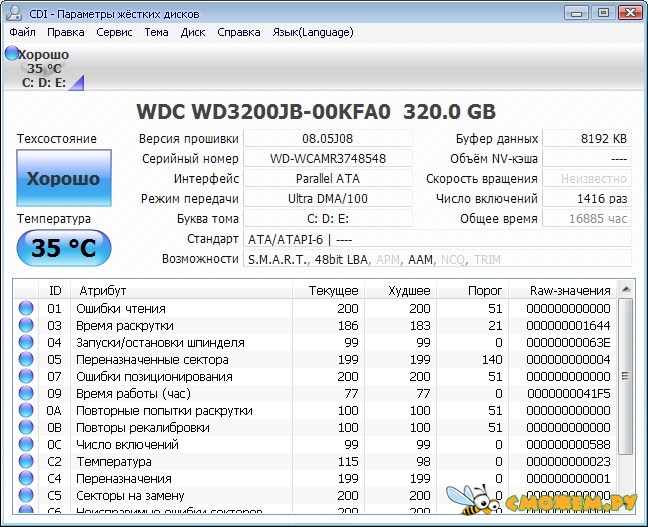Click the Буква тома field C: D: E:
This screenshot has height=527, width=648.
point(328,219)
